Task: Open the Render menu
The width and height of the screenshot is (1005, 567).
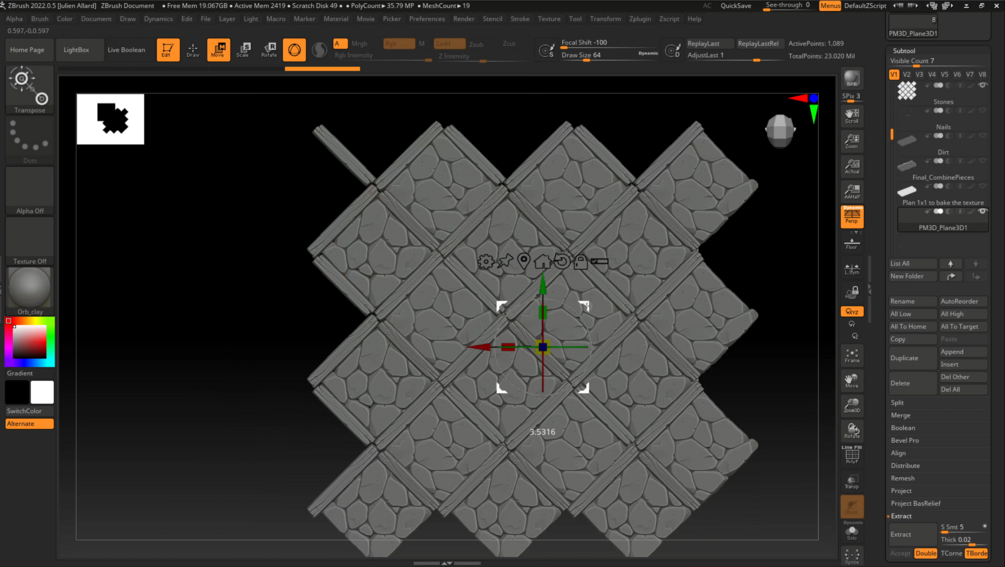Action: 463,19
